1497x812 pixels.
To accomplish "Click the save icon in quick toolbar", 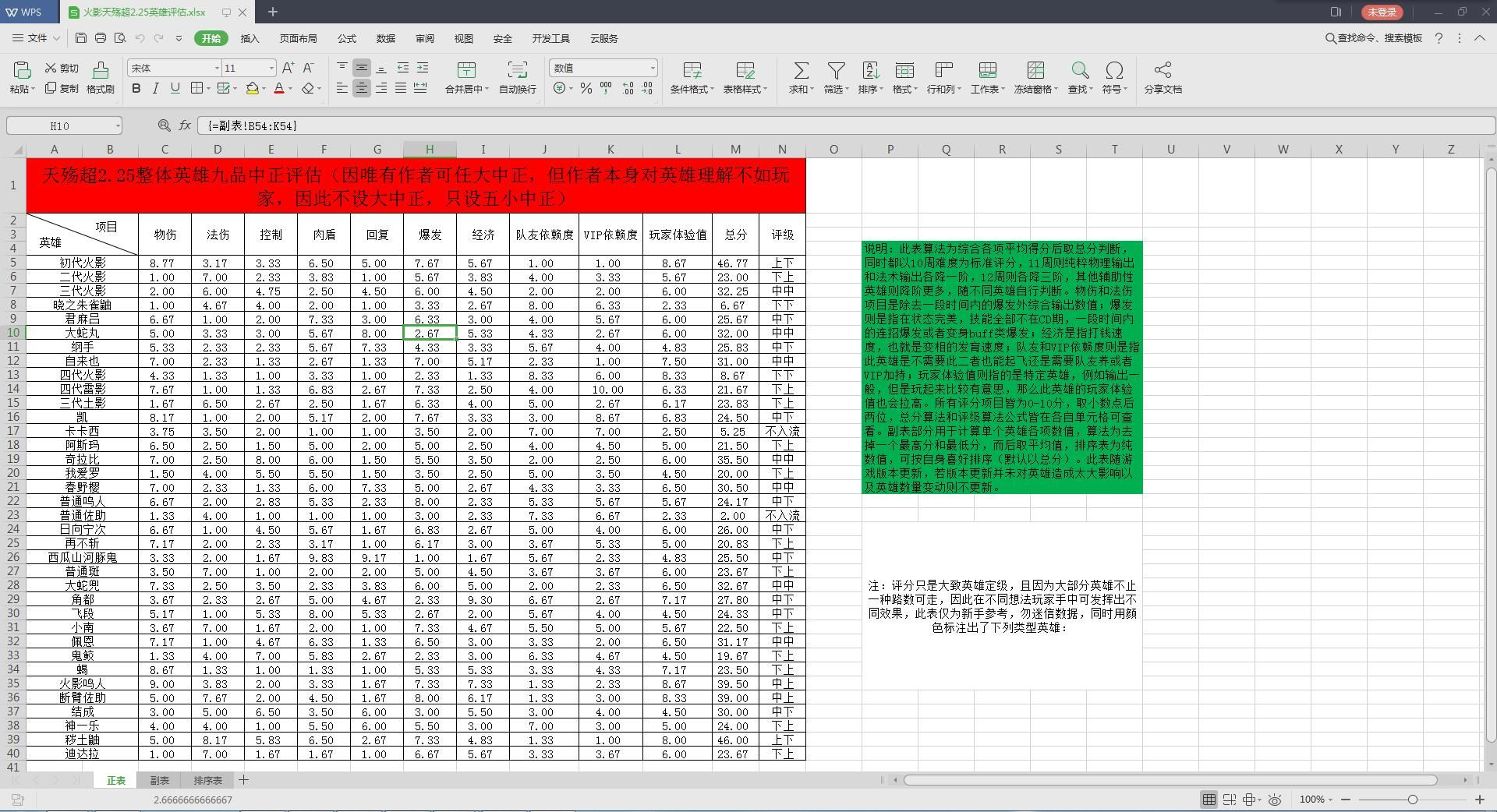I will click(81, 38).
